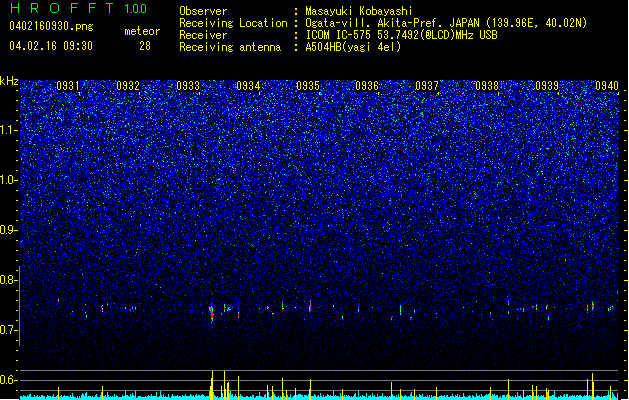Click the timestamp 04.02.16 09:30

pos(51,46)
